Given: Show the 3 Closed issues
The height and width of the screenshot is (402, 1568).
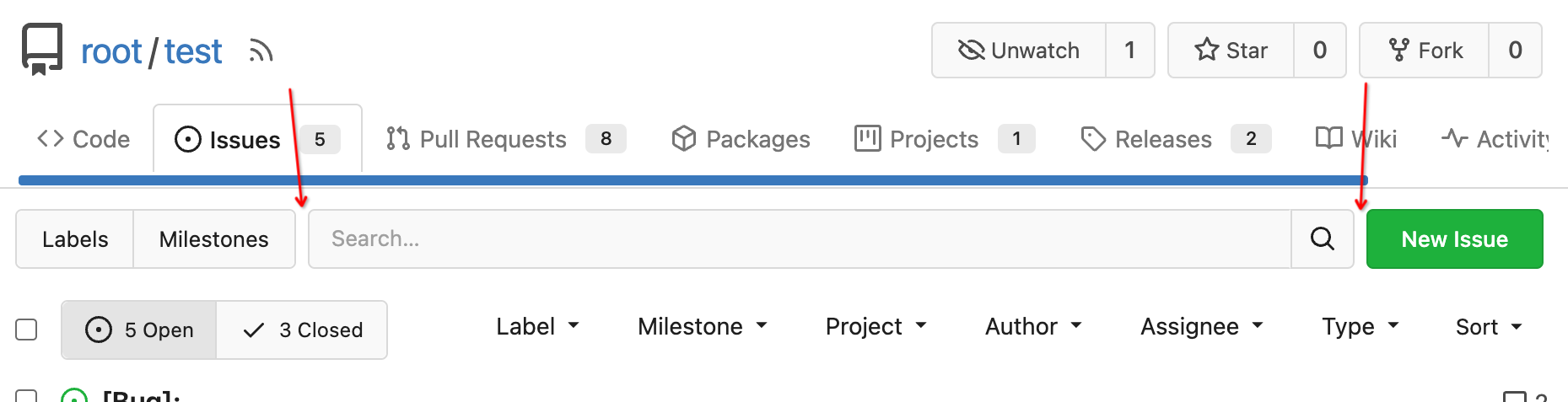Looking at the screenshot, I should pyautogui.click(x=302, y=330).
